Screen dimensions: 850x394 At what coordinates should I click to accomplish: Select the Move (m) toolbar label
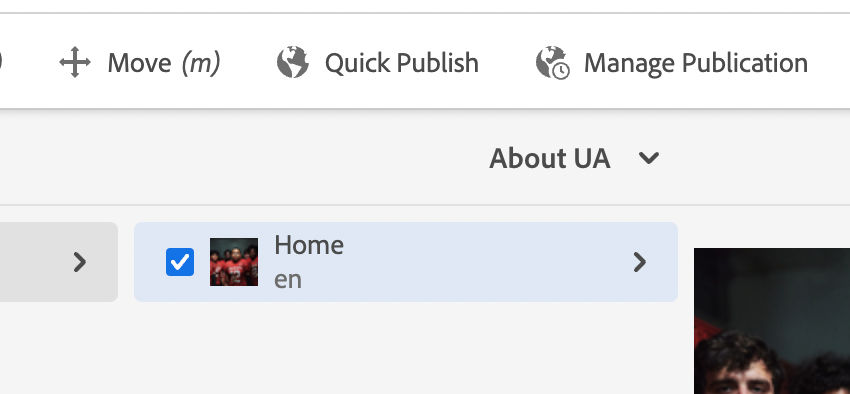[164, 63]
